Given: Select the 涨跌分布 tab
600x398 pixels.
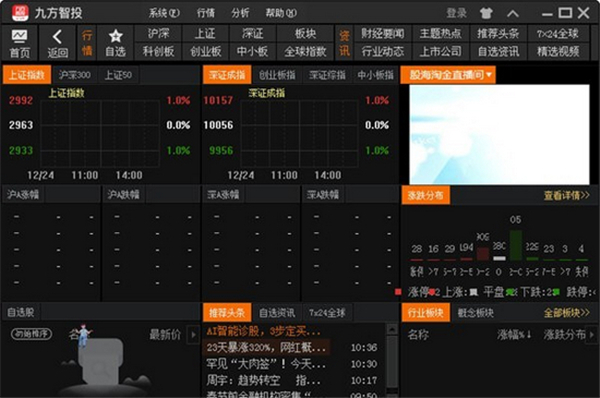Looking at the screenshot, I should pyautogui.click(x=426, y=195).
